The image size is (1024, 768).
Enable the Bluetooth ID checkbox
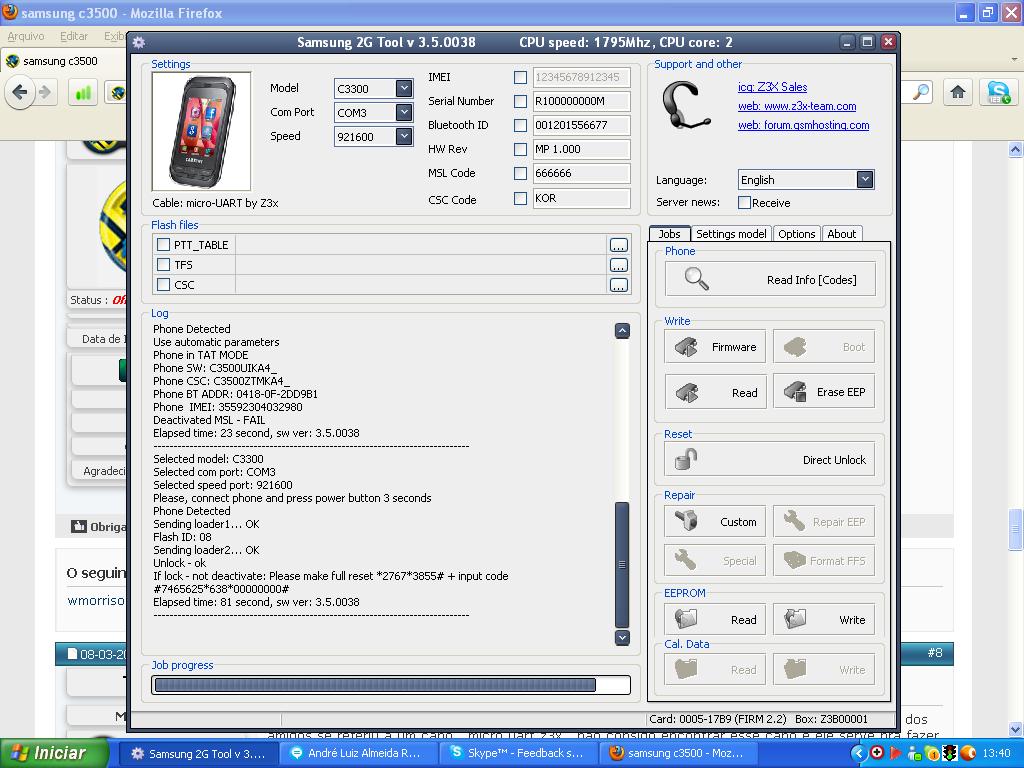pyautogui.click(x=520, y=125)
